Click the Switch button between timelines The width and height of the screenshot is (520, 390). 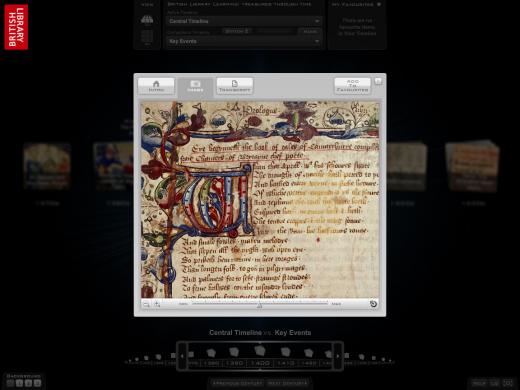click(237, 31)
